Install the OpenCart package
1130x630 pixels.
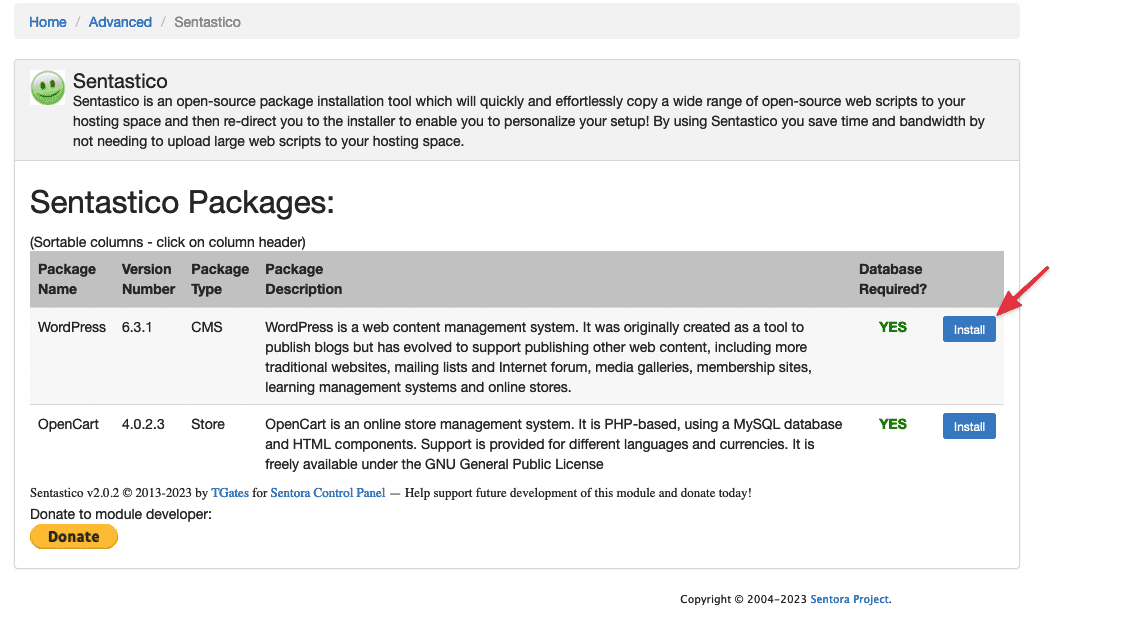[968, 426]
